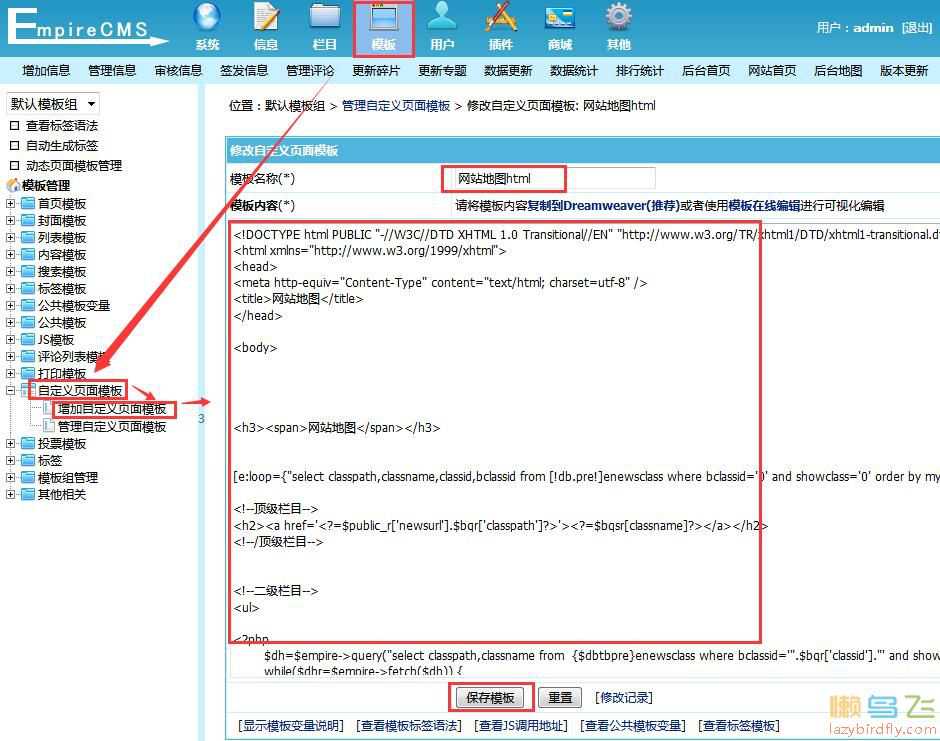Screen dimensions: 940x741
Task: Open the 其他 gear icon
Action: (x=619, y=18)
